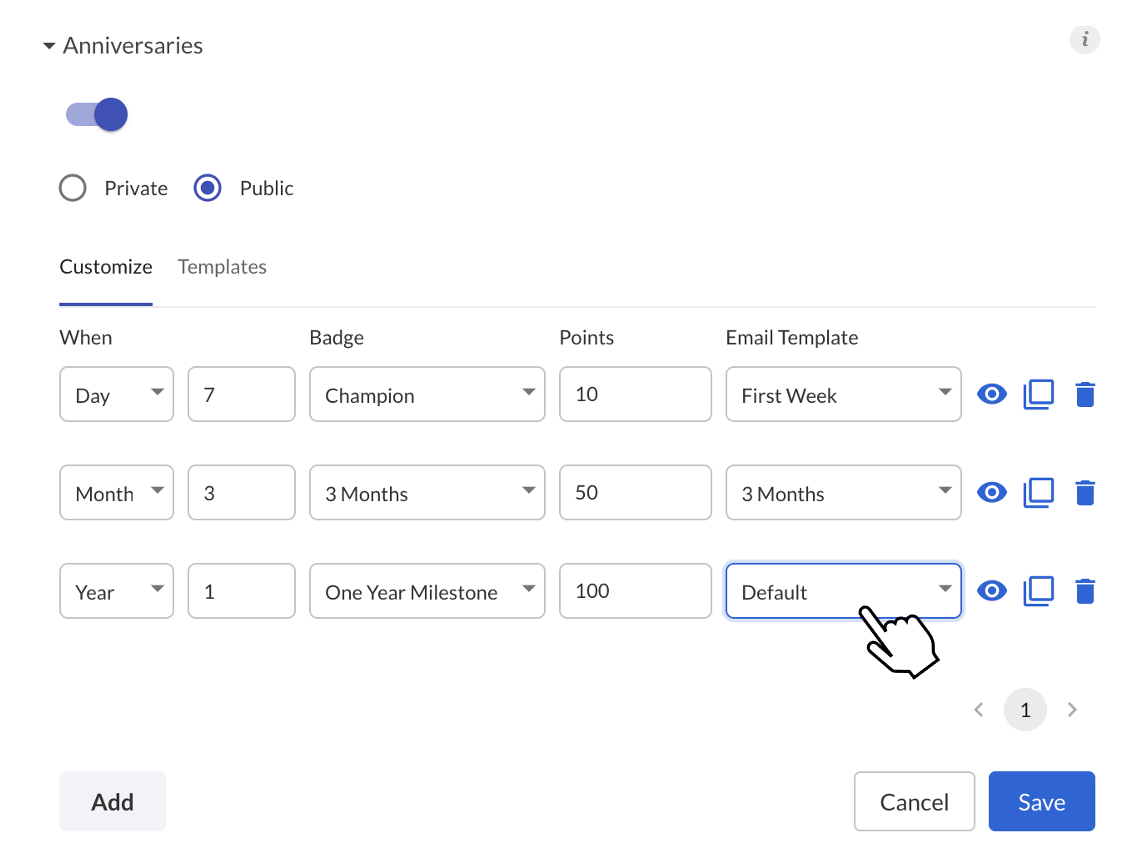
Task: Go to next page with right chevron
Action: (1072, 710)
